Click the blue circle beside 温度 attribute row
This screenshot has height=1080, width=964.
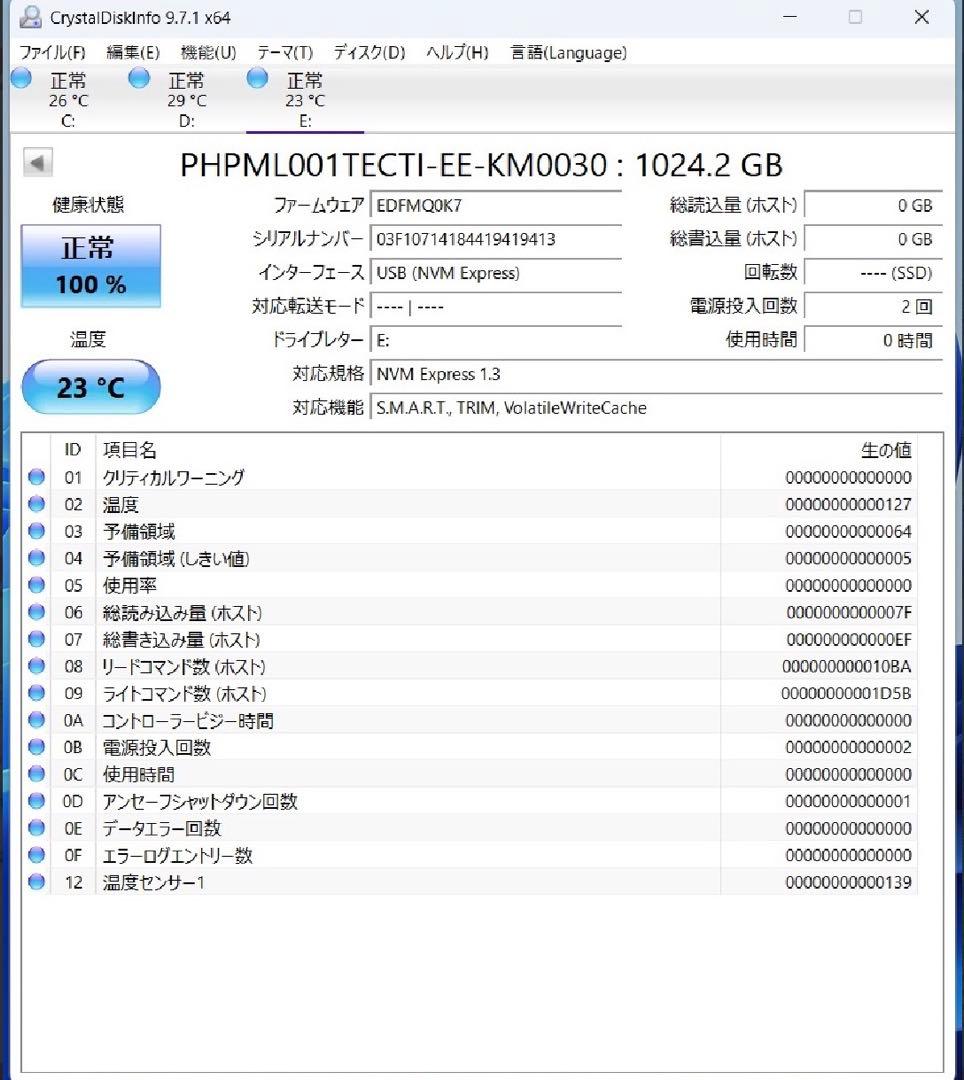[x=36, y=504]
